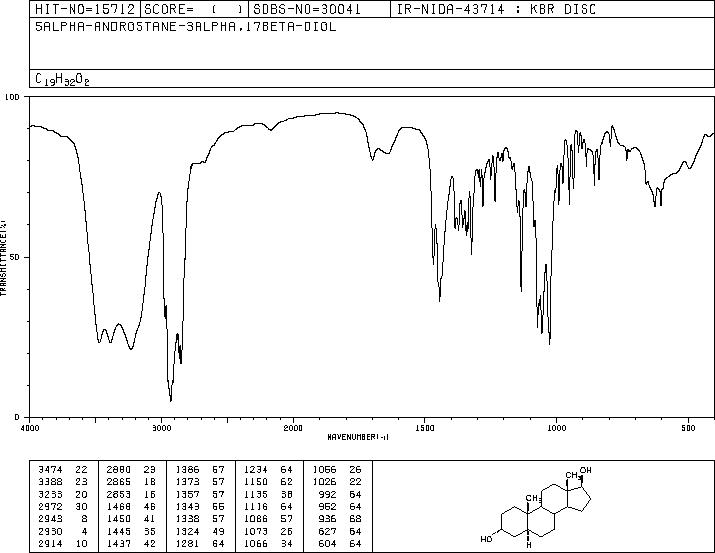Select peak value 1357 in the table
This screenshot has height=553, width=715.
(x=187, y=494)
